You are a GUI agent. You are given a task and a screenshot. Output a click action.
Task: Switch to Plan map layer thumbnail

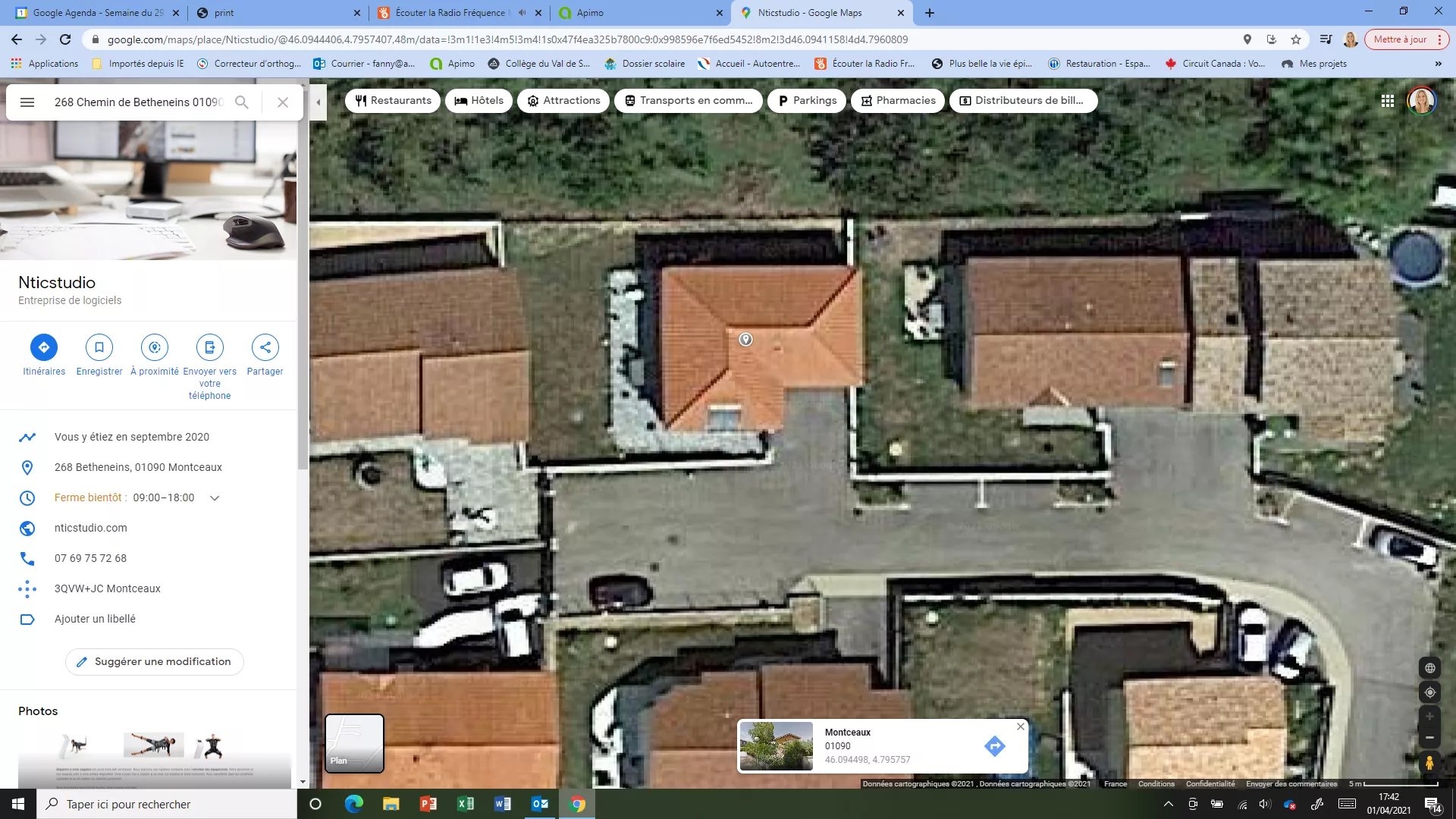354,743
